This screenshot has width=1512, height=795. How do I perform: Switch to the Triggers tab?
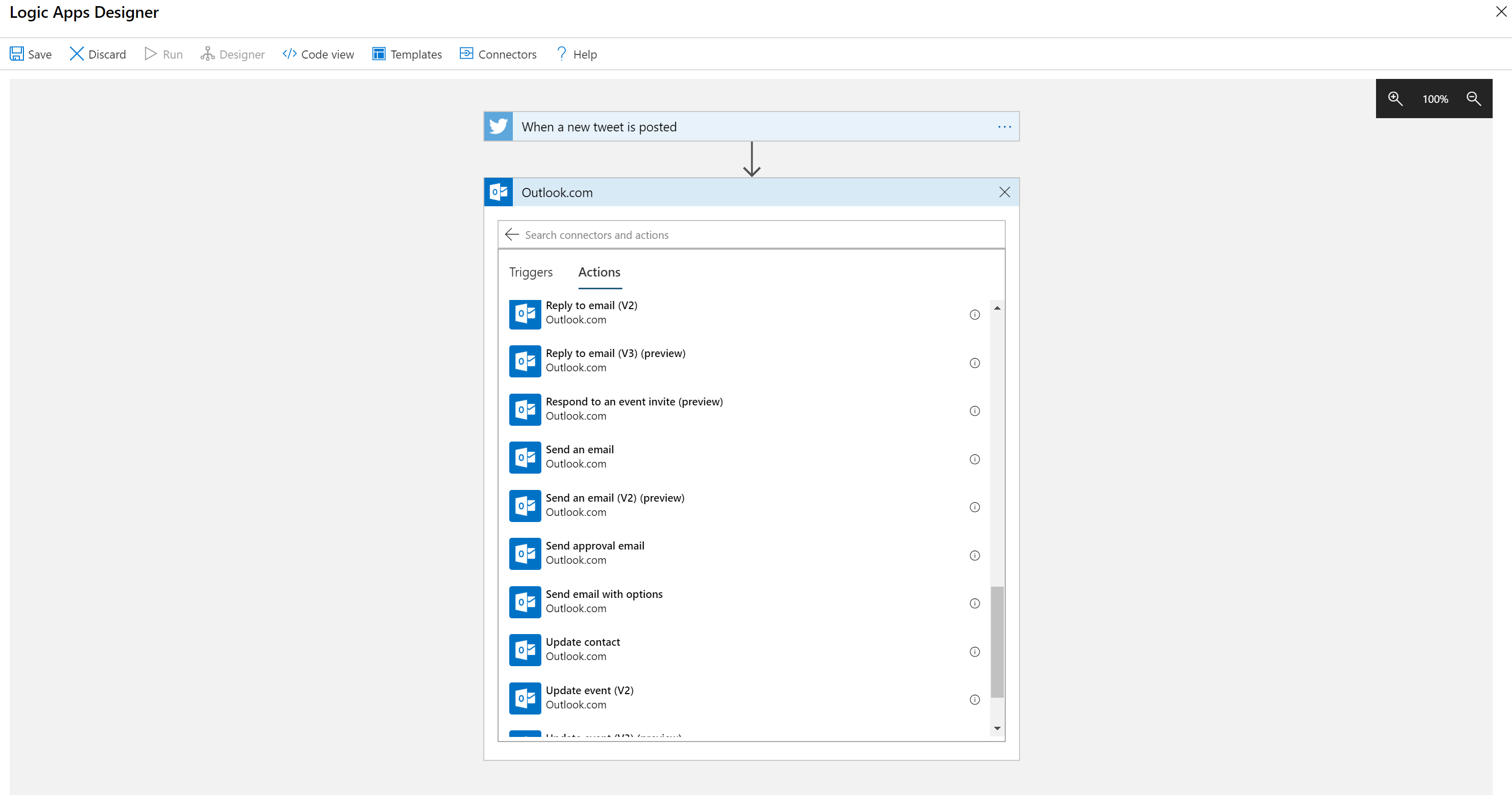coord(531,272)
